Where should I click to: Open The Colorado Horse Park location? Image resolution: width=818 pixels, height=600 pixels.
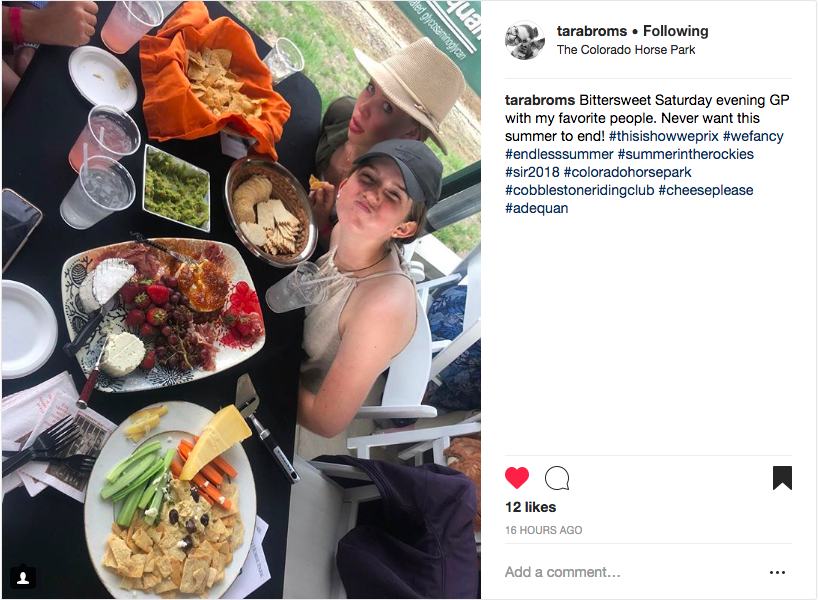tap(625, 50)
